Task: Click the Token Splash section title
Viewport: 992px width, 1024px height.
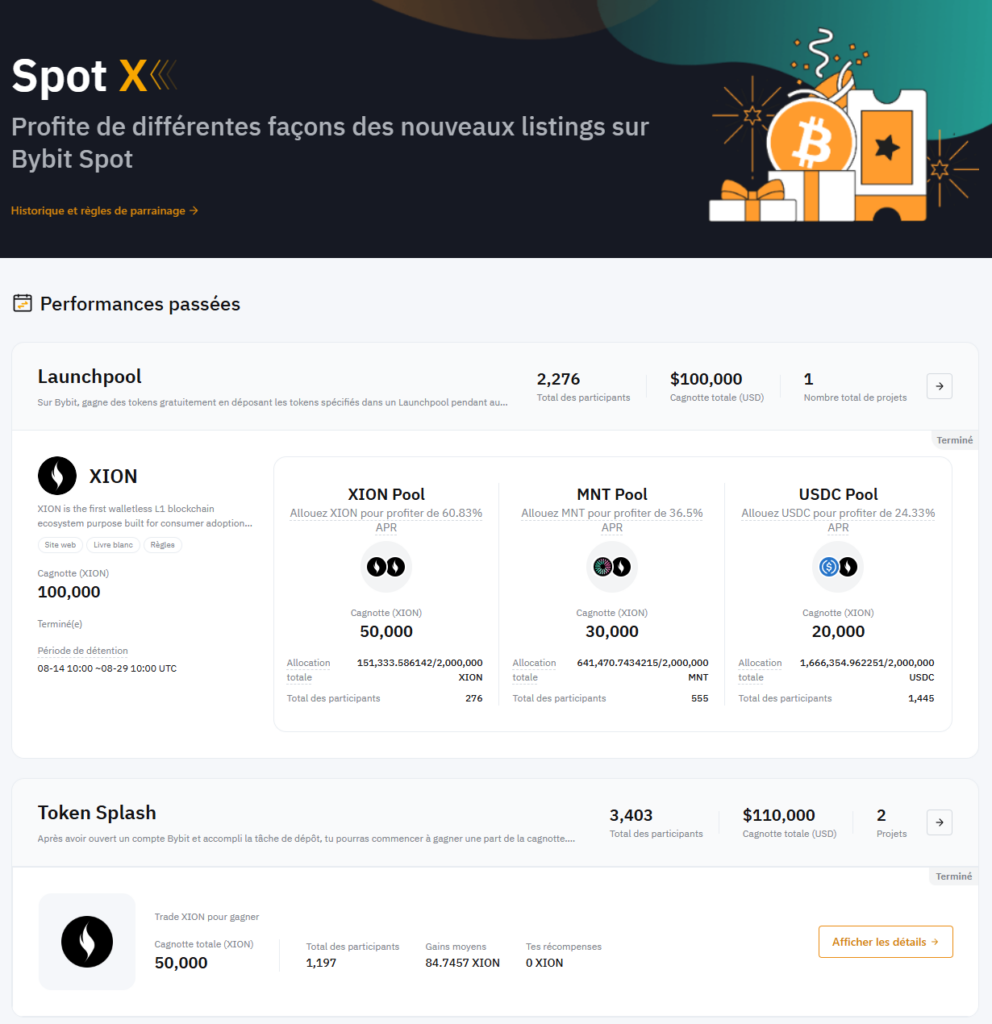Action: click(97, 813)
